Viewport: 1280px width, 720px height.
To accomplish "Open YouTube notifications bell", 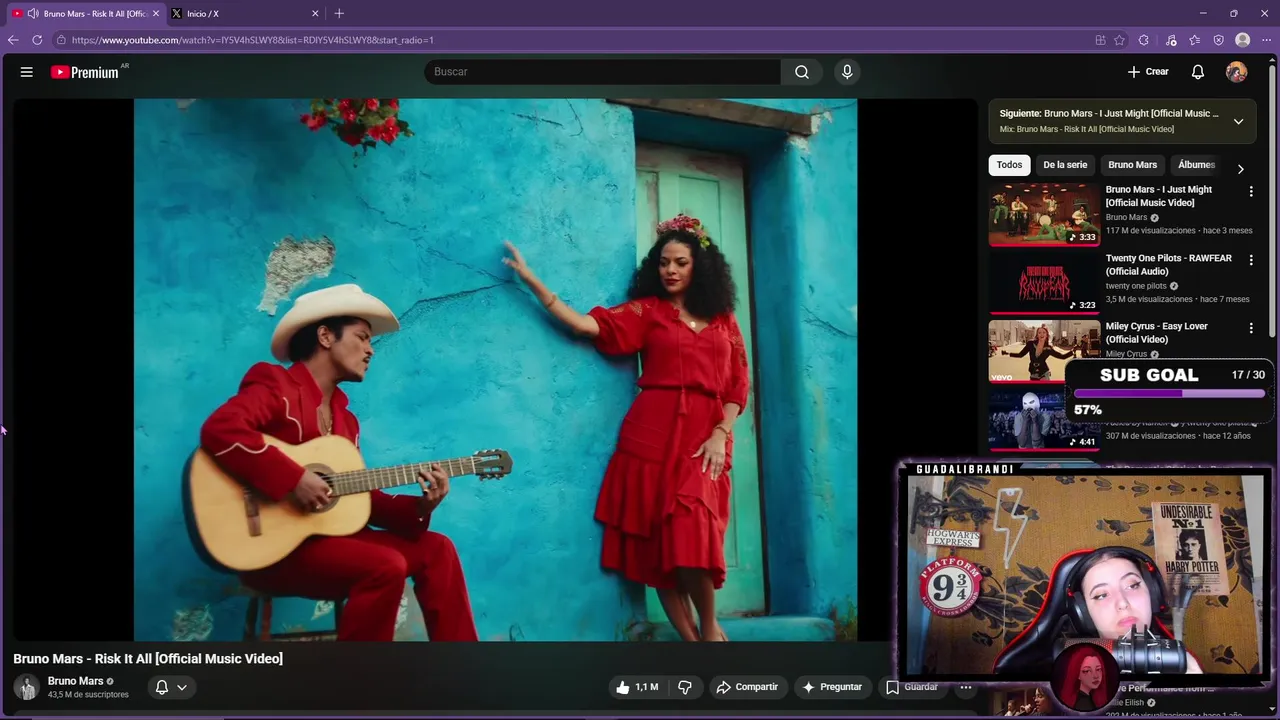I will (x=1198, y=72).
